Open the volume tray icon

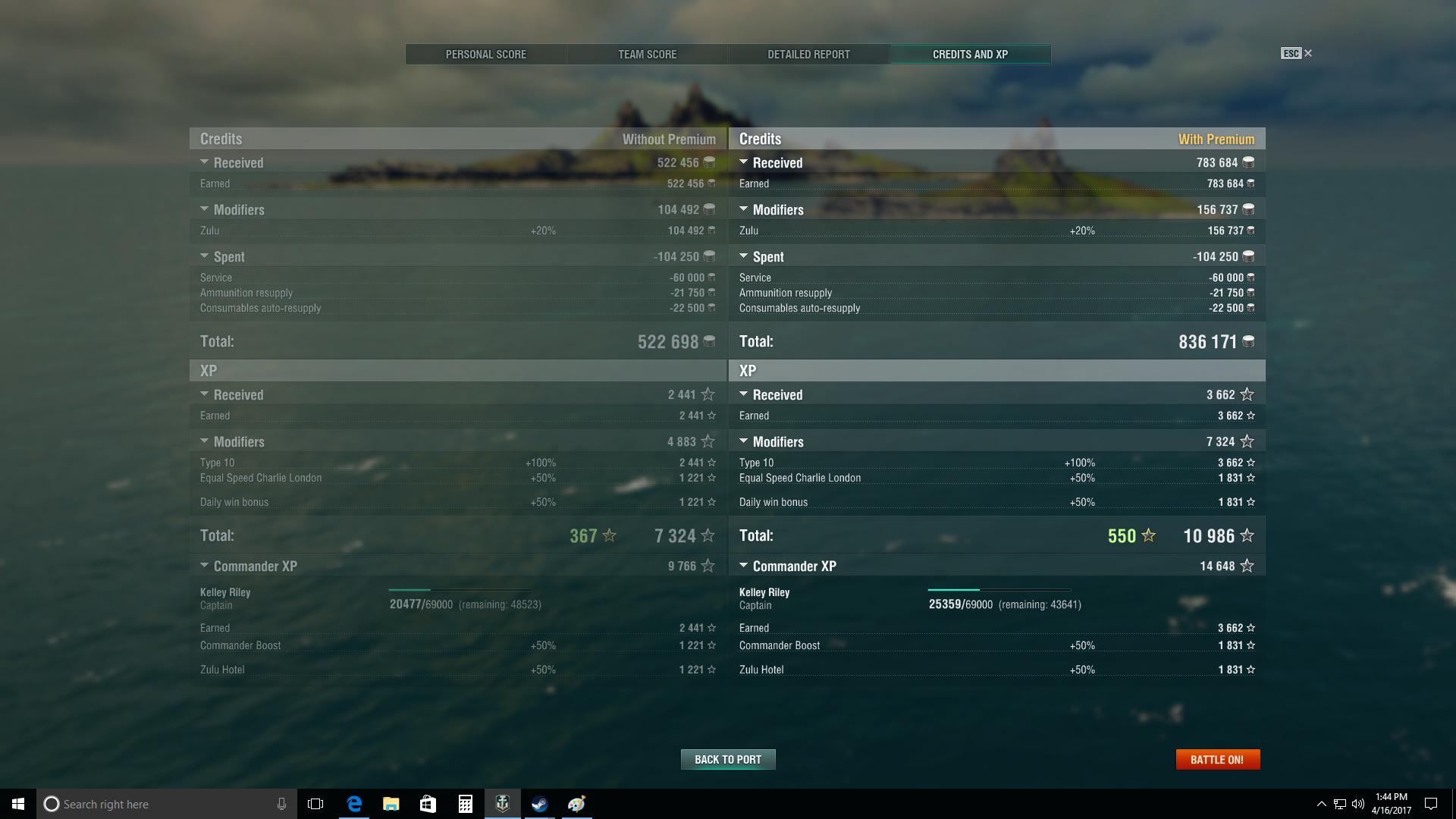[x=1358, y=804]
